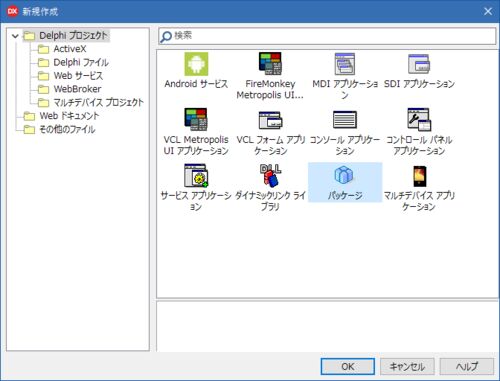
Task: Select the Android サービス project icon
Action: (196, 64)
